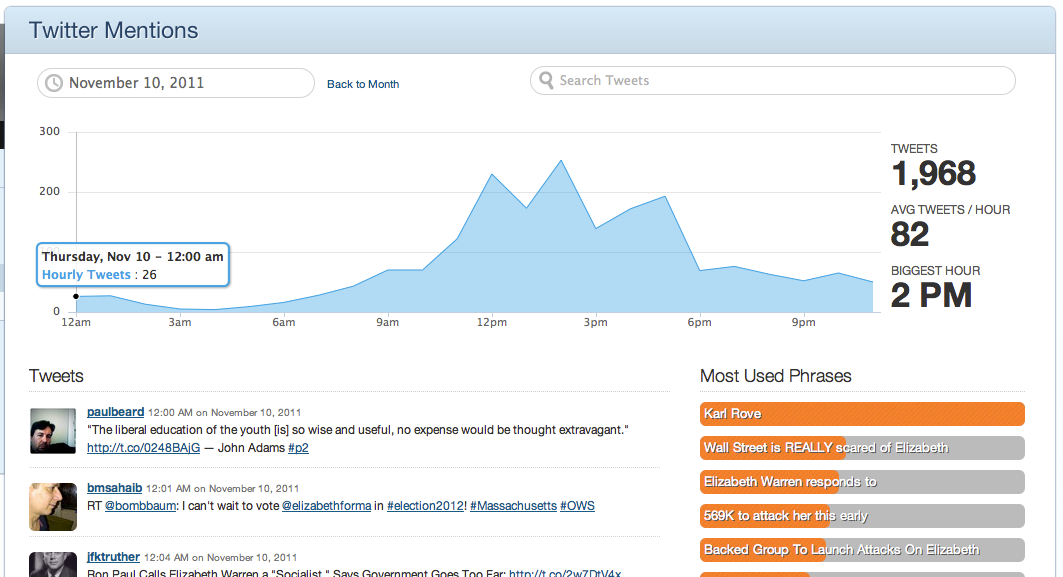Viewport: 1063px width, 577px height.
Task: Click the 9am label on chart axis
Action: point(388,322)
